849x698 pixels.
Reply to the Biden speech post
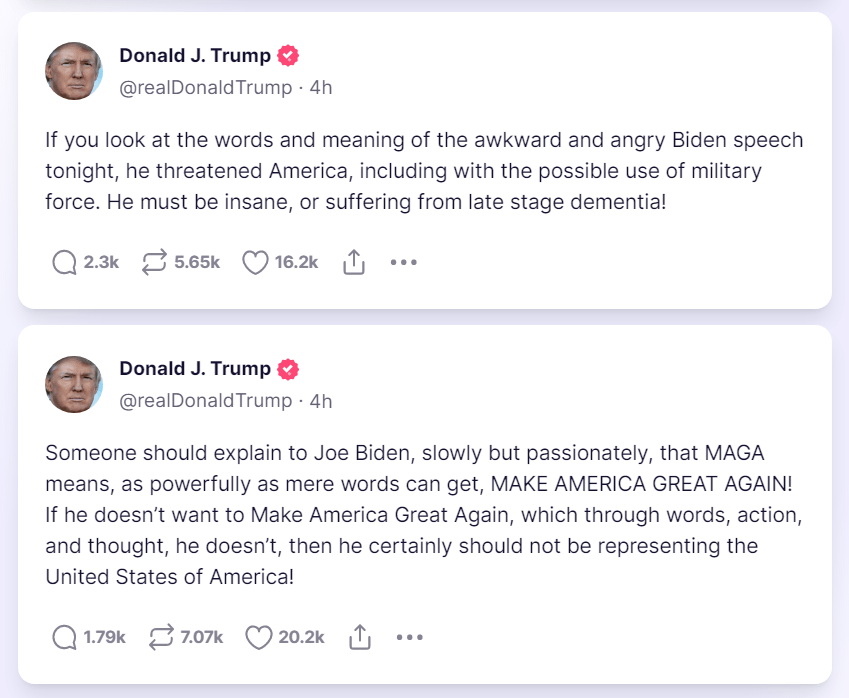pyautogui.click(x=65, y=263)
